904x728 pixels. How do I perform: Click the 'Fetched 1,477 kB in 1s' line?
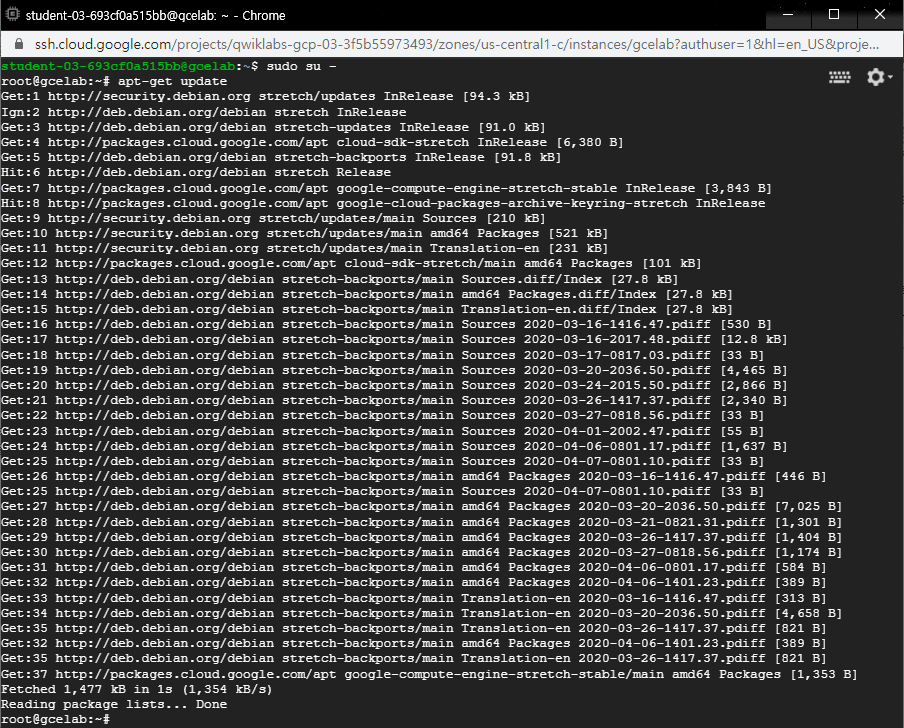[137, 689]
